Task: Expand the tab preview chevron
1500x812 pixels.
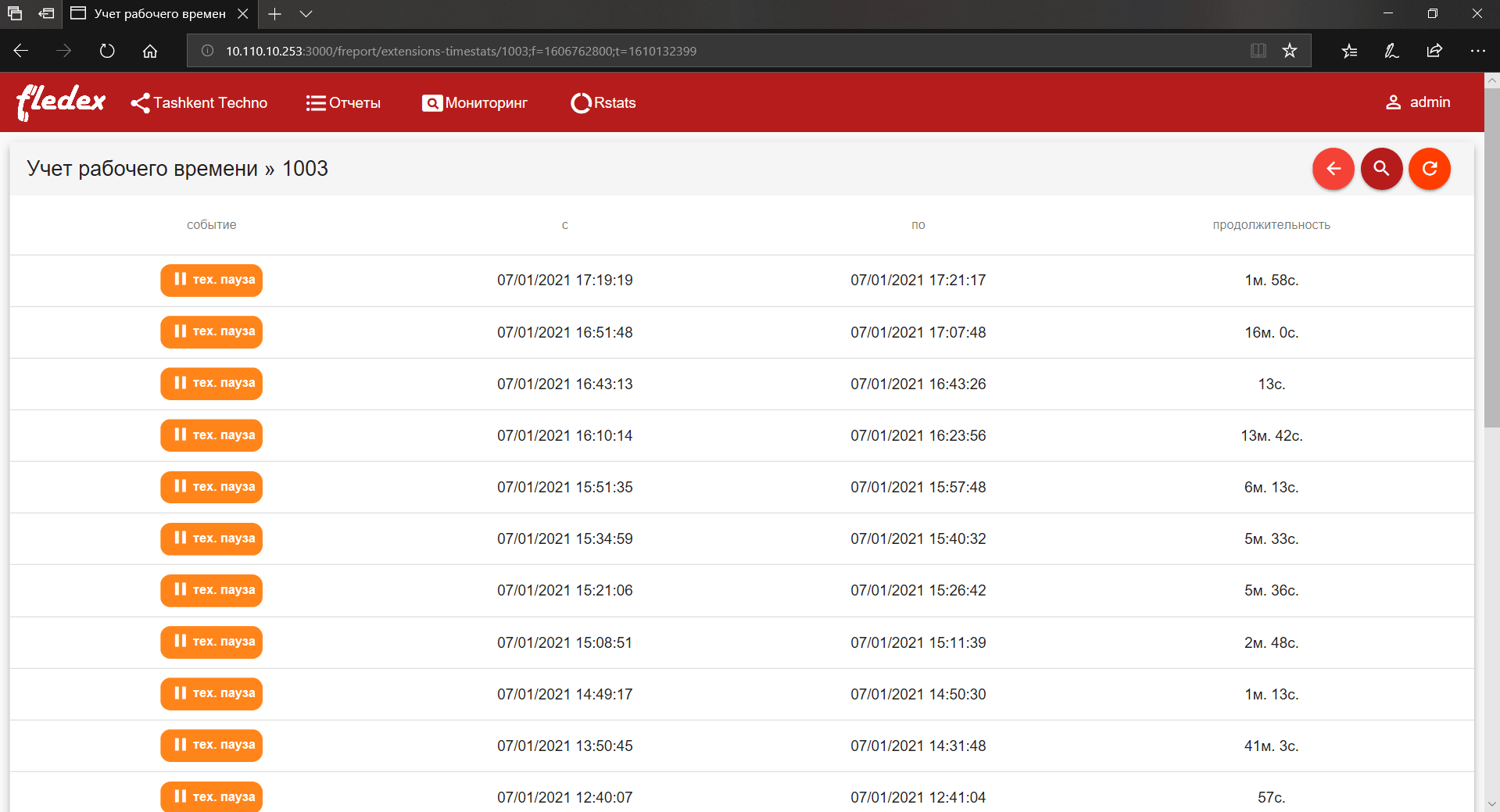Action: [306, 14]
